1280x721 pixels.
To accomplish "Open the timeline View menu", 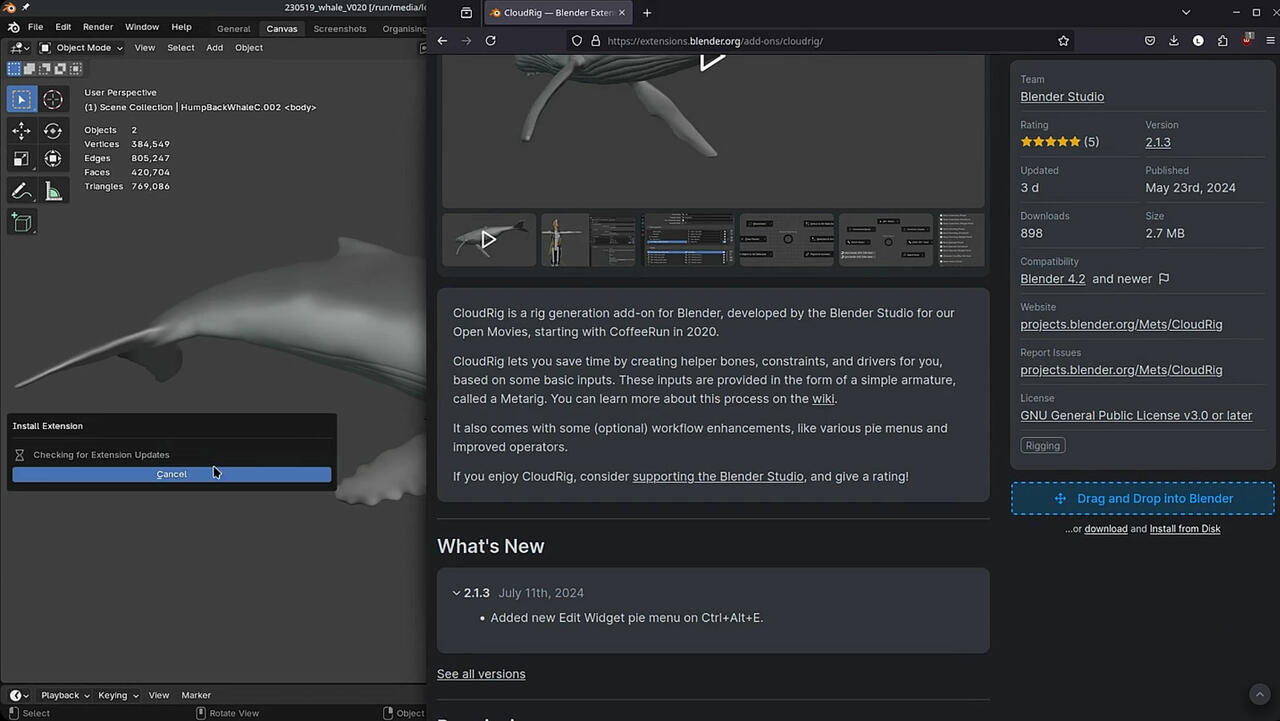I will point(159,695).
